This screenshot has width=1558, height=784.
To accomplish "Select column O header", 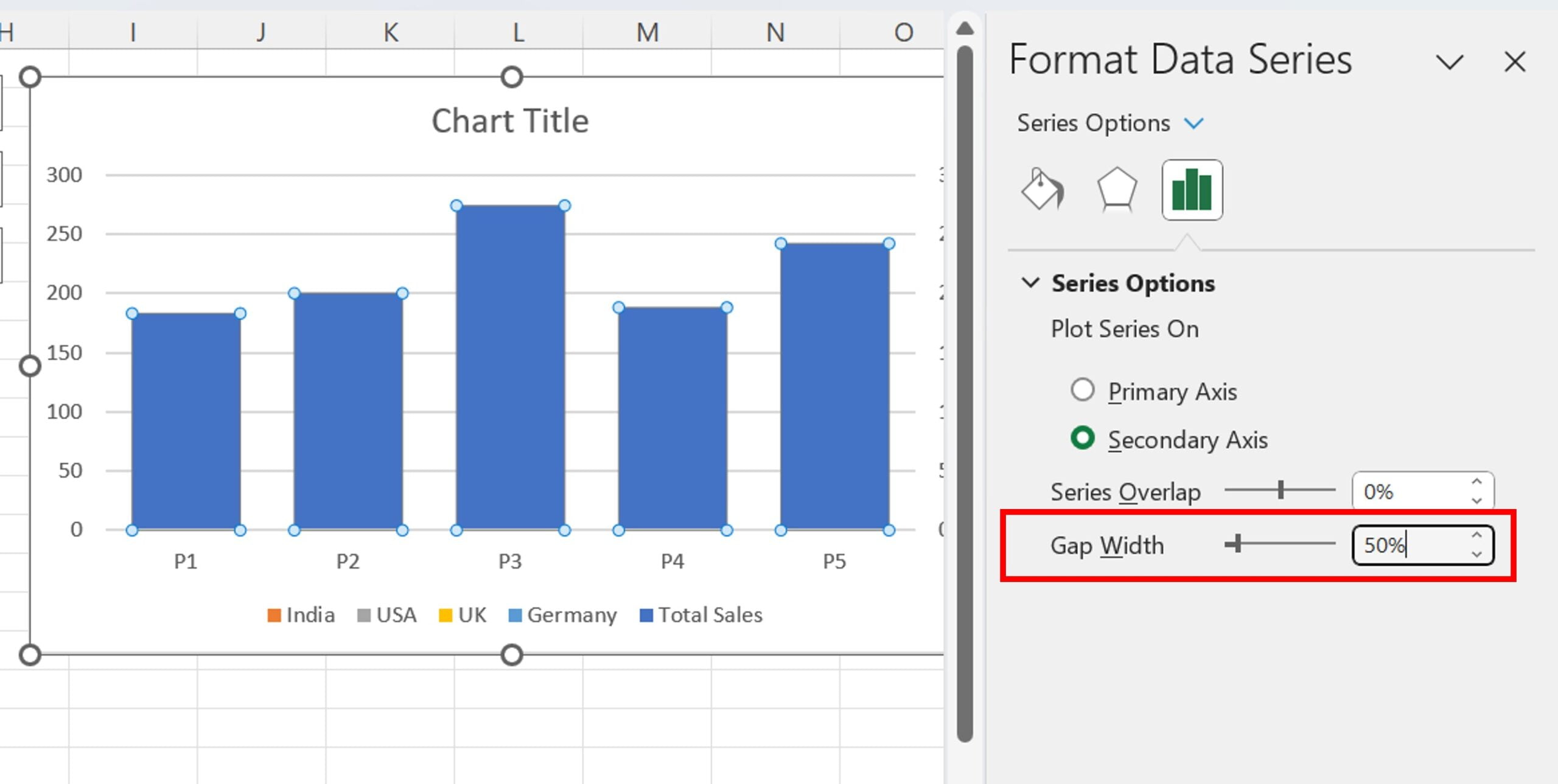I will point(892,32).
